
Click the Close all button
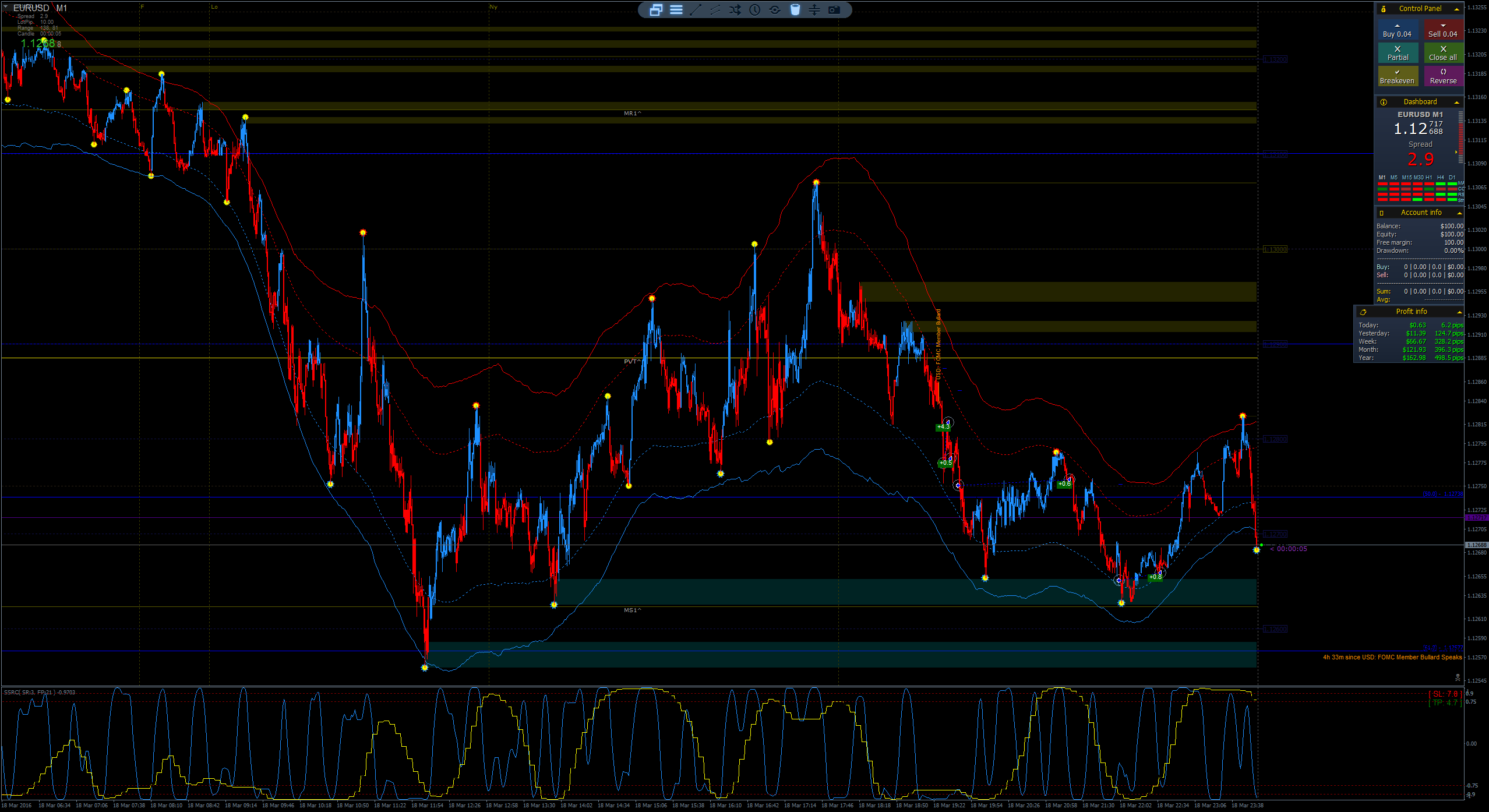pyautogui.click(x=1443, y=53)
